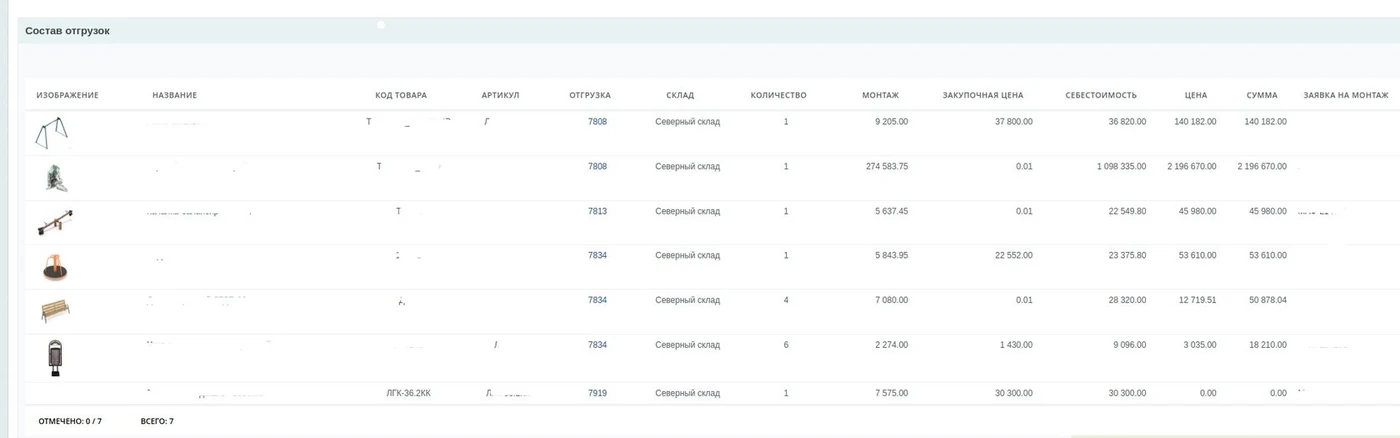Select mounting value 9 205.00
This screenshot has width=1400, height=438.
pos(891,122)
